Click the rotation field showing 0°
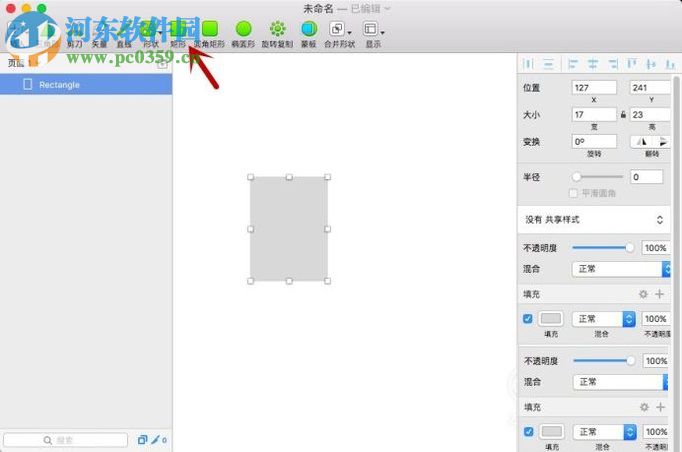Image resolution: width=682 pixels, height=452 pixels. click(x=594, y=141)
